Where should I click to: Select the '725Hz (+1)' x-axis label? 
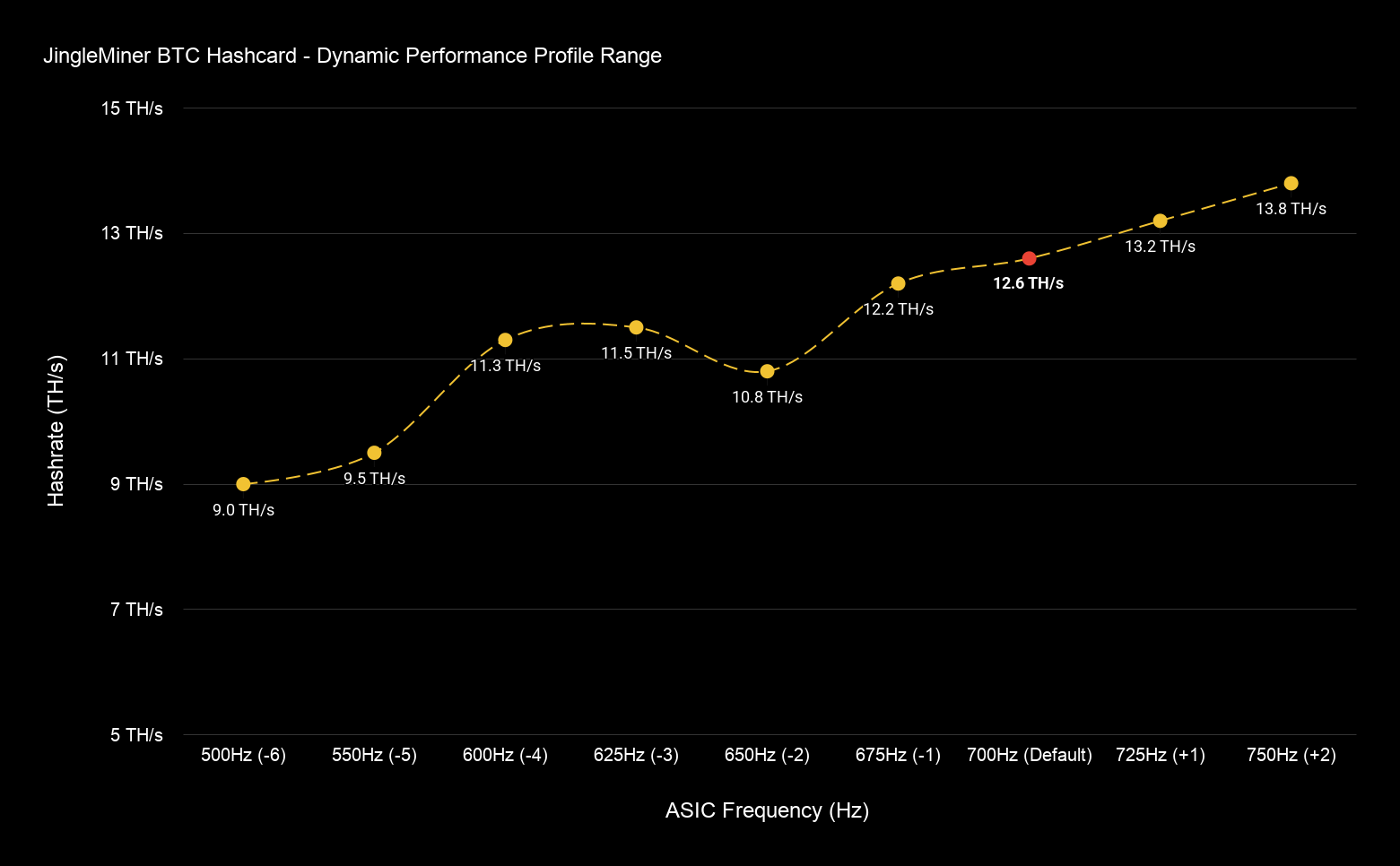[x=1161, y=755]
